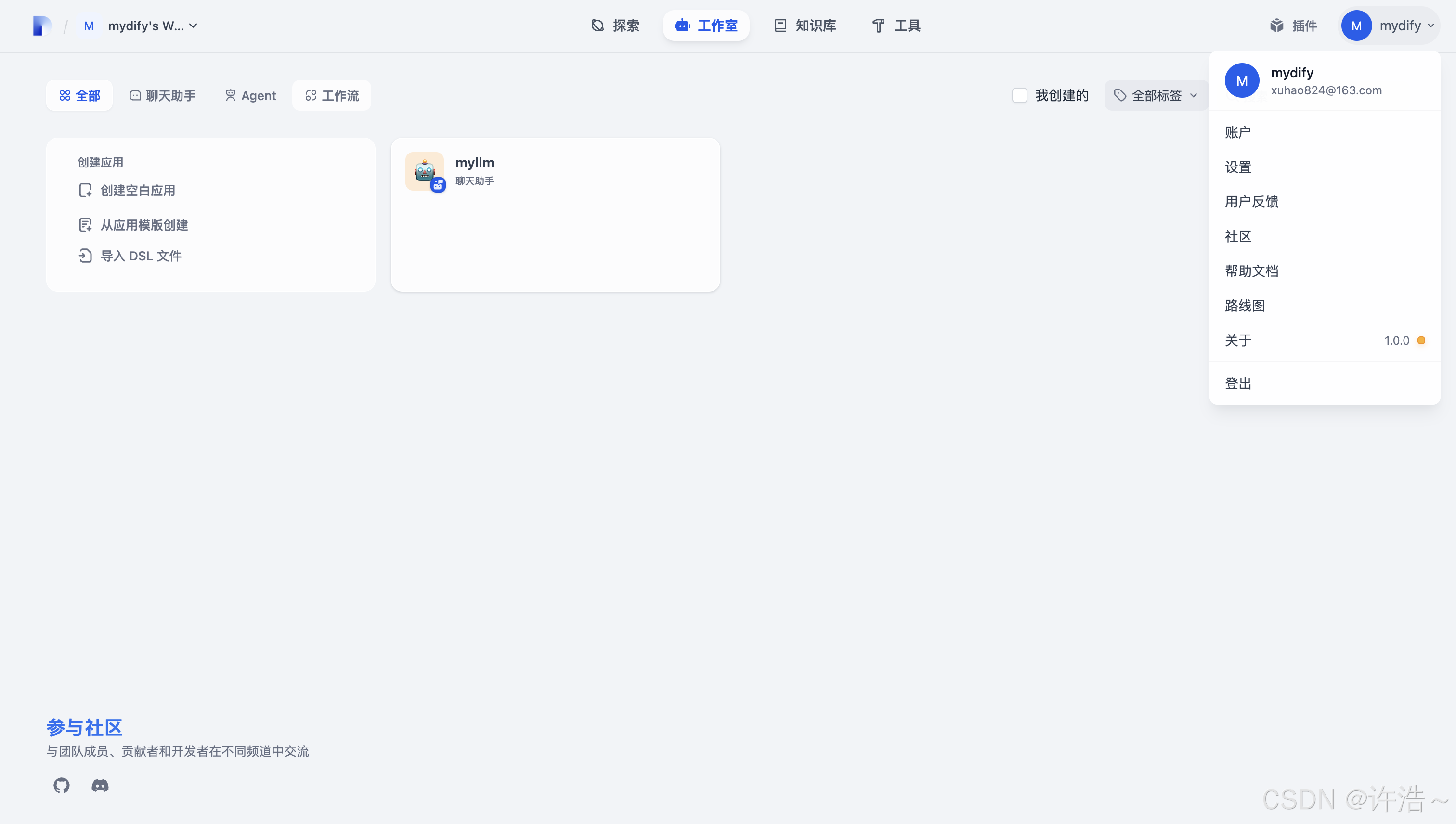Click the 探索 explore compass icon
This screenshot has height=824, width=1456.
click(x=598, y=26)
